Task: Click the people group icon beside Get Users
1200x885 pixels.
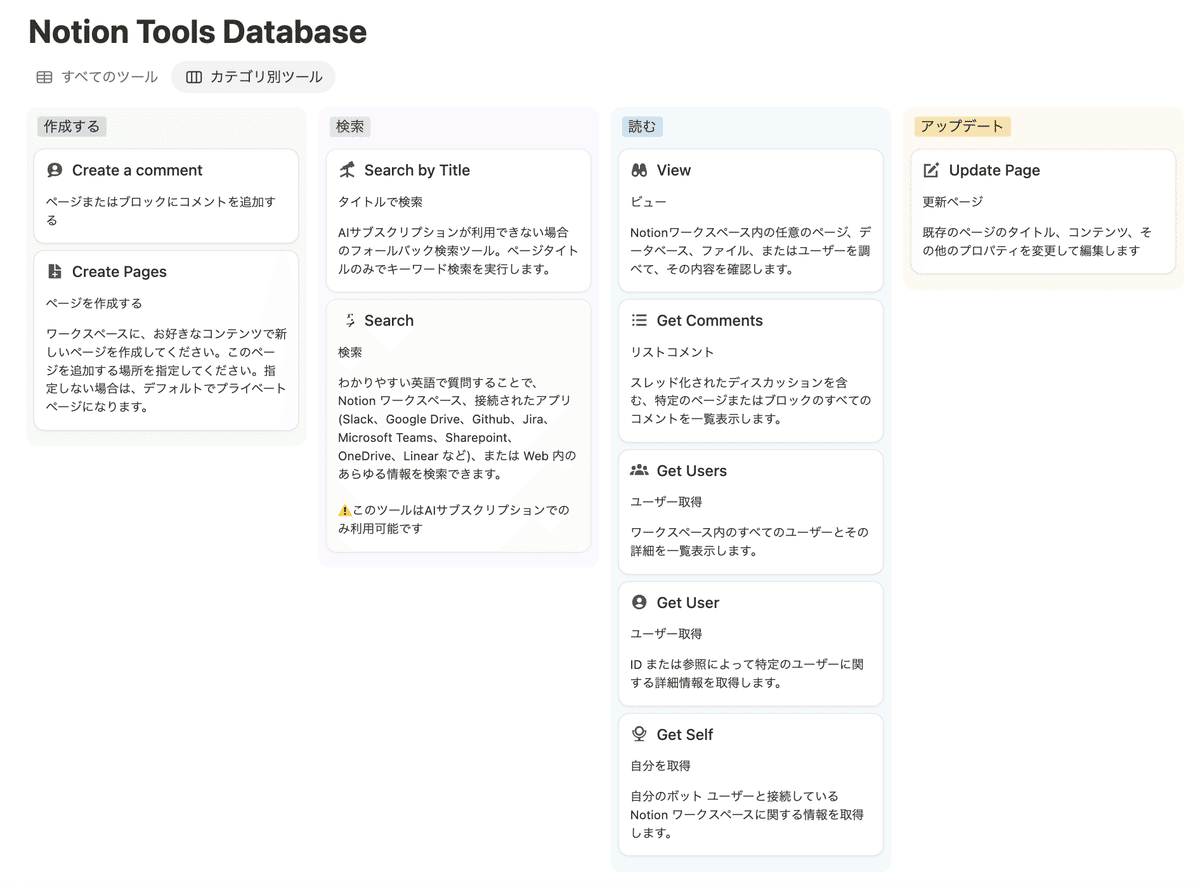Action: coord(639,471)
